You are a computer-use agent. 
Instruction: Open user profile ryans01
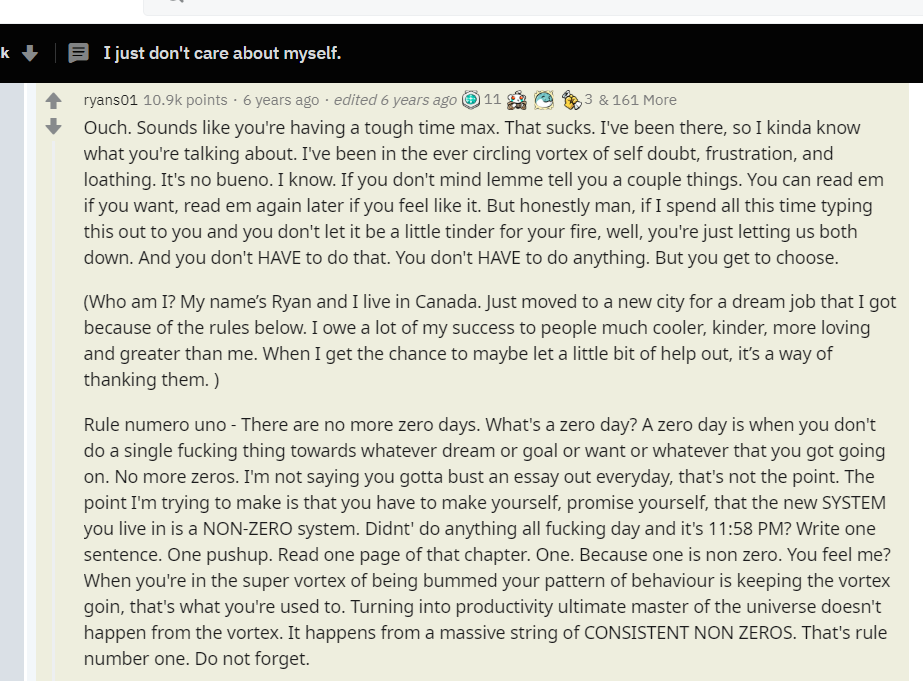[x=111, y=100]
